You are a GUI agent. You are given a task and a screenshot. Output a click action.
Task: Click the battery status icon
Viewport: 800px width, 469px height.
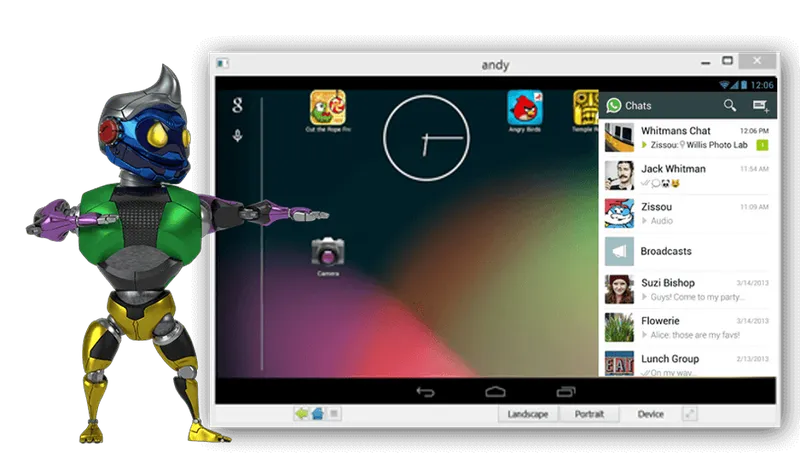(x=744, y=85)
